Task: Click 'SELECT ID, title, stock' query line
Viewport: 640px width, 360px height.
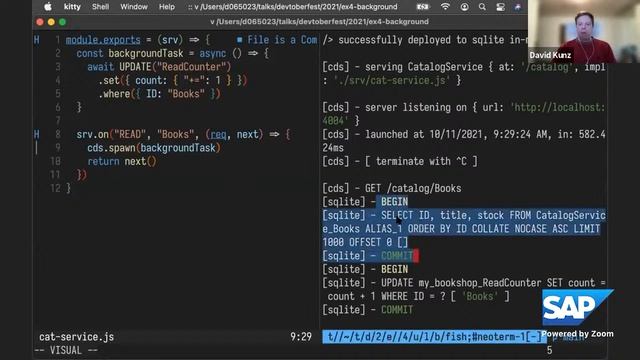Action: coord(464,215)
